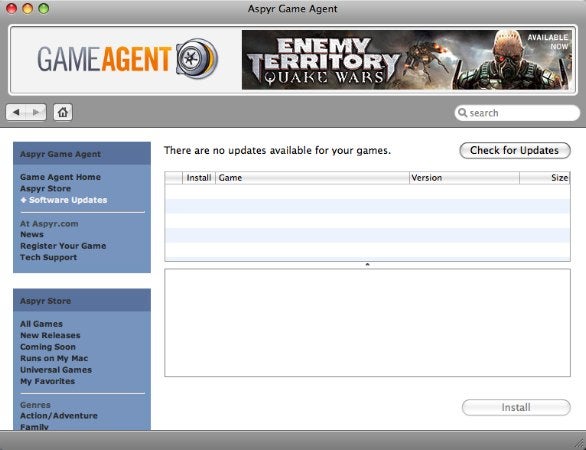Open the Aspyr Store sidebar link
Viewport: 586px width, 450px height.
pyautogui.click(x=45, y=189)
